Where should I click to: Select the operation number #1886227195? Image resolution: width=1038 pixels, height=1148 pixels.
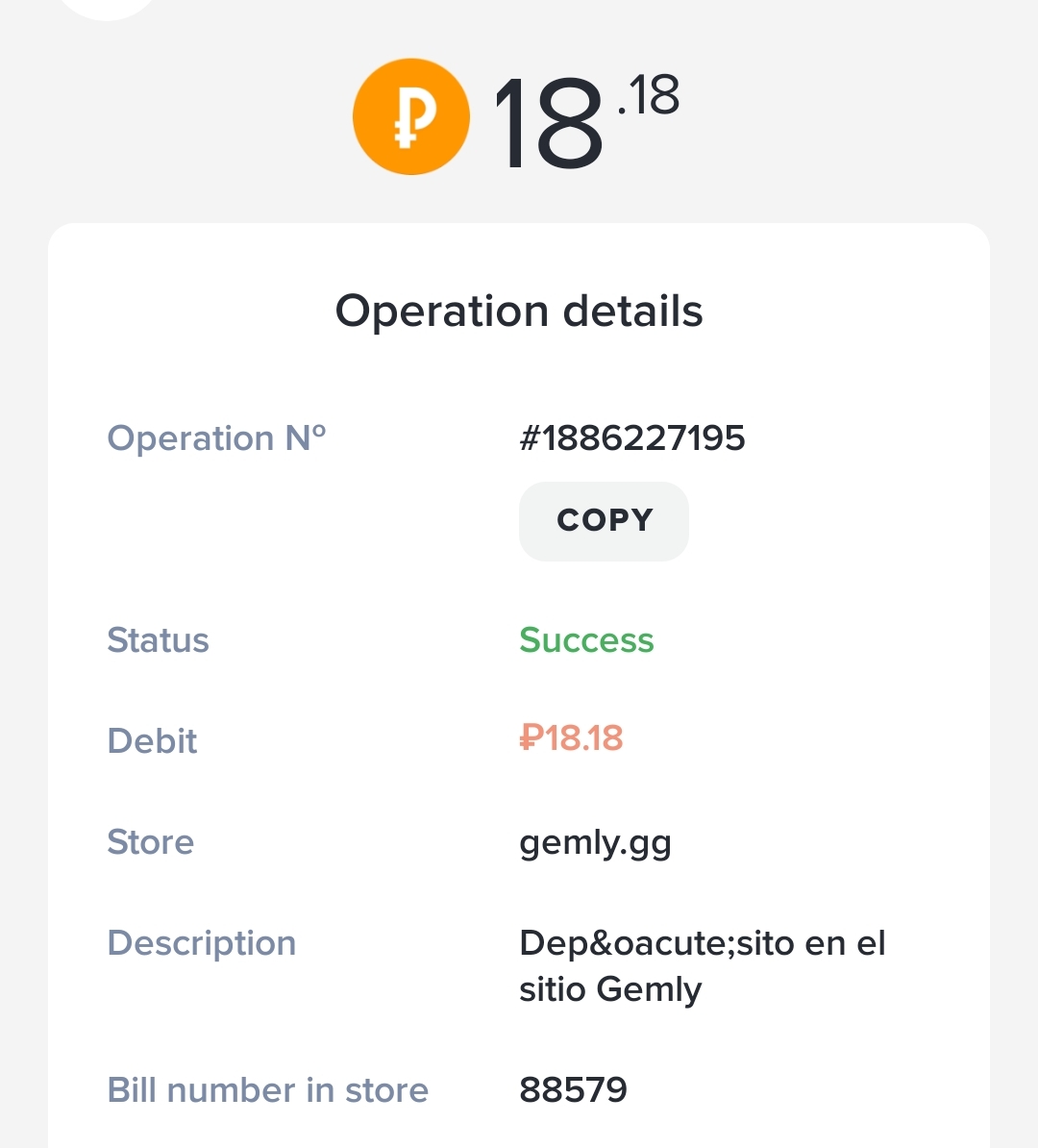(x=631, y=438)
